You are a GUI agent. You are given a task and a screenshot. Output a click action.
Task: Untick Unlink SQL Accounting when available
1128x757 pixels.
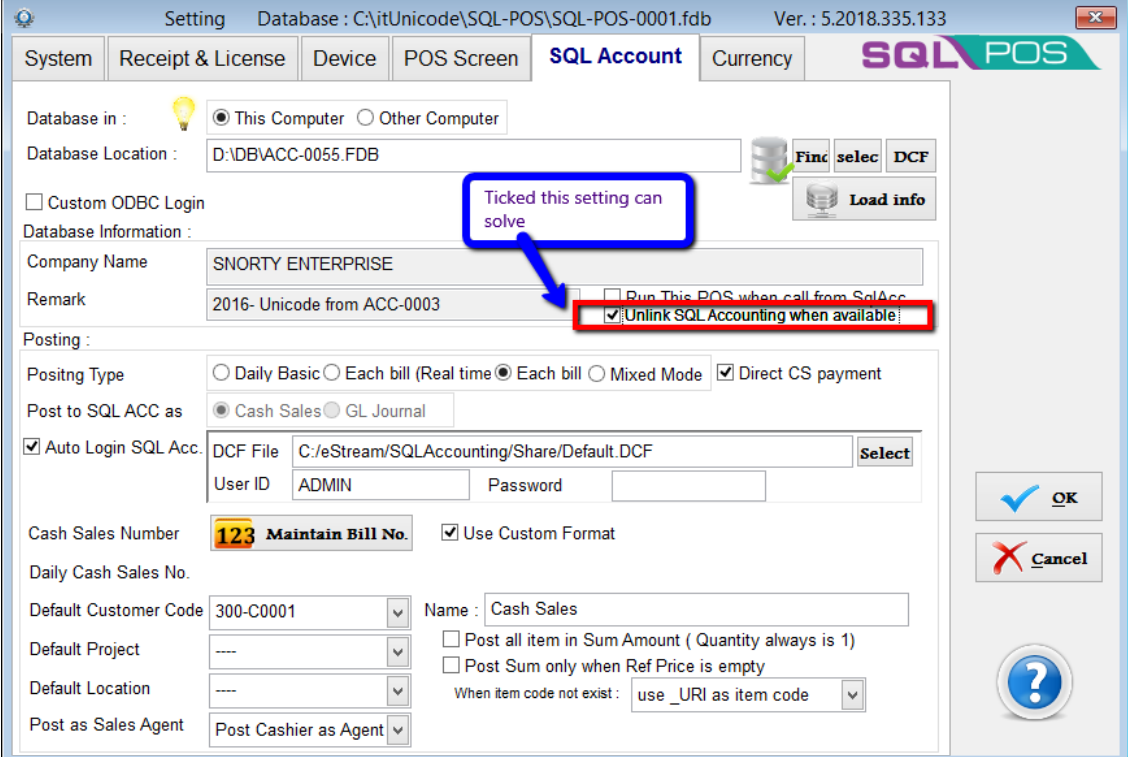613,316
